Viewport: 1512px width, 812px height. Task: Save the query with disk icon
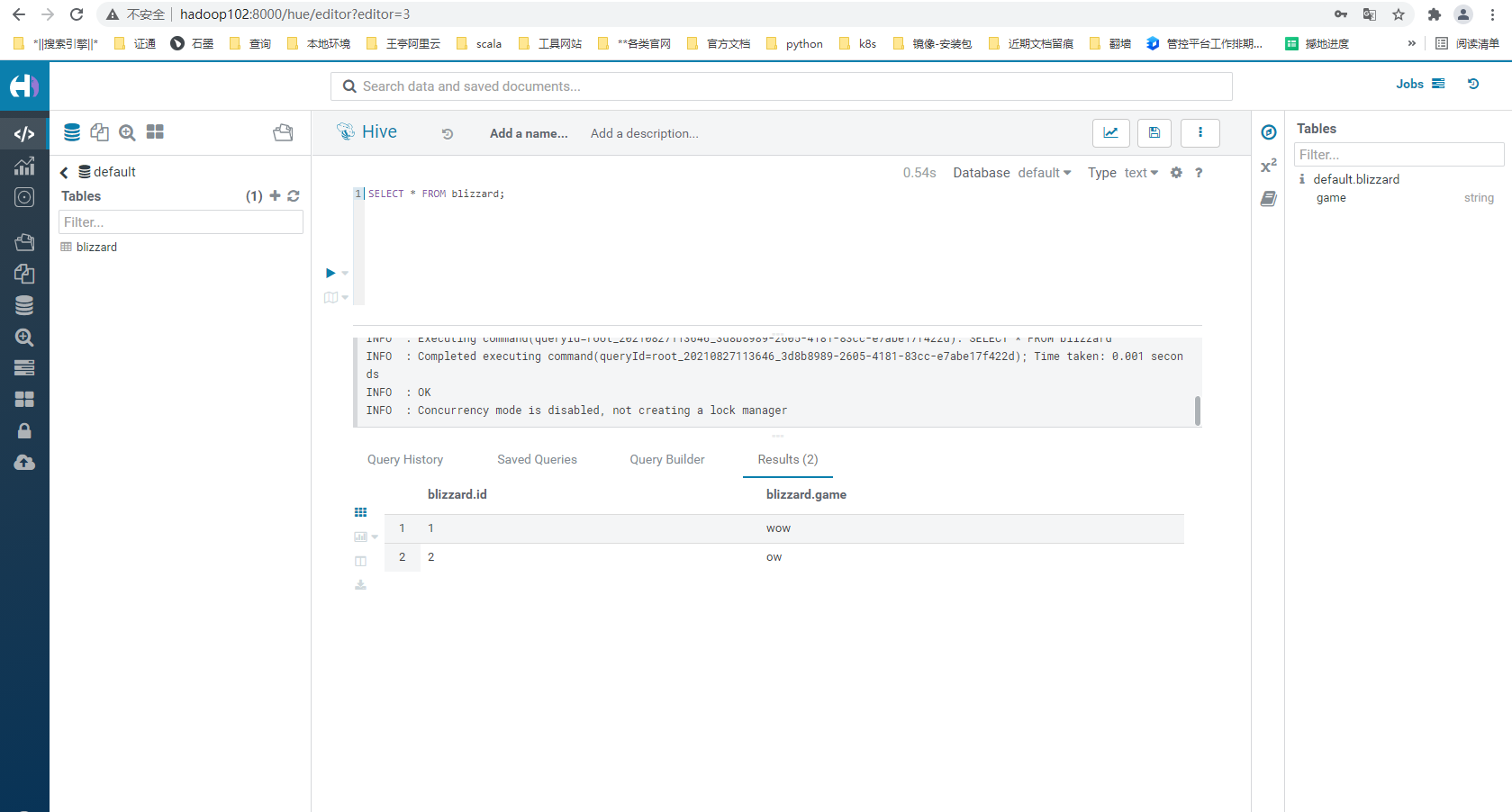pos(1154,133)
